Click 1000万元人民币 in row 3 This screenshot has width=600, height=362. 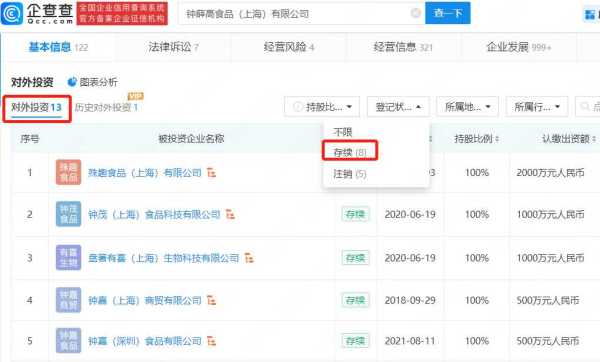(x=550, y=258)
